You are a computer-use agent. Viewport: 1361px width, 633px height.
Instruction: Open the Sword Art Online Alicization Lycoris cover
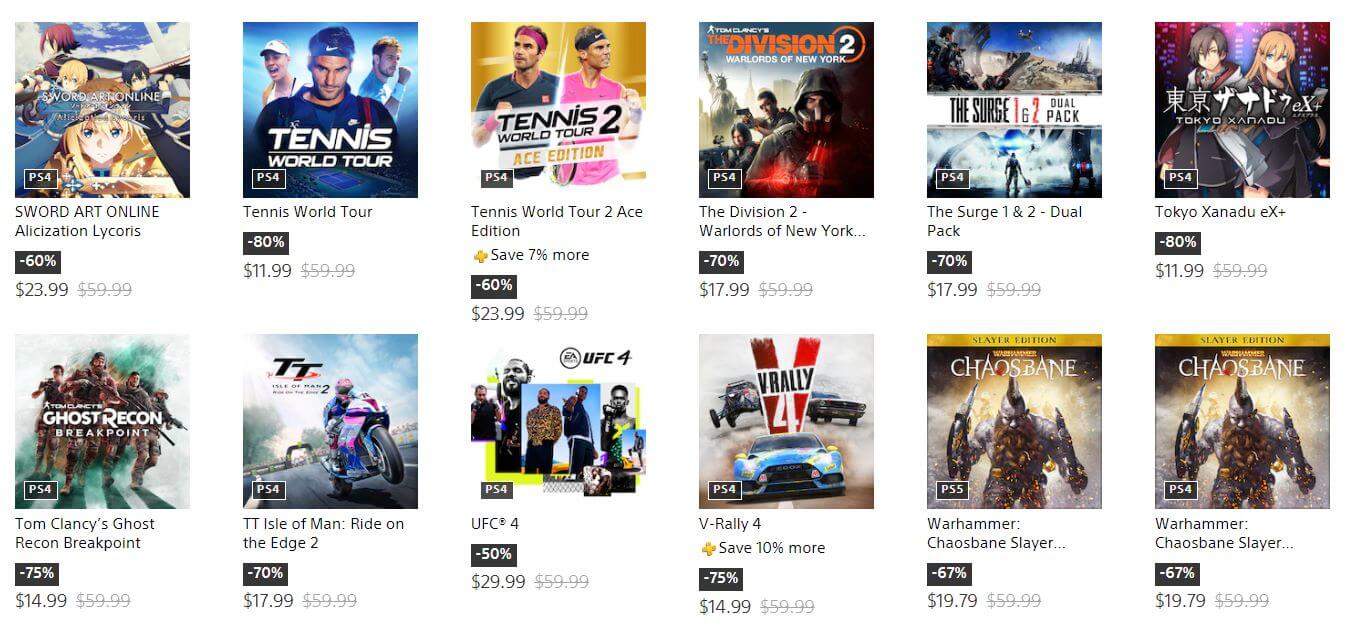point(102,110)
